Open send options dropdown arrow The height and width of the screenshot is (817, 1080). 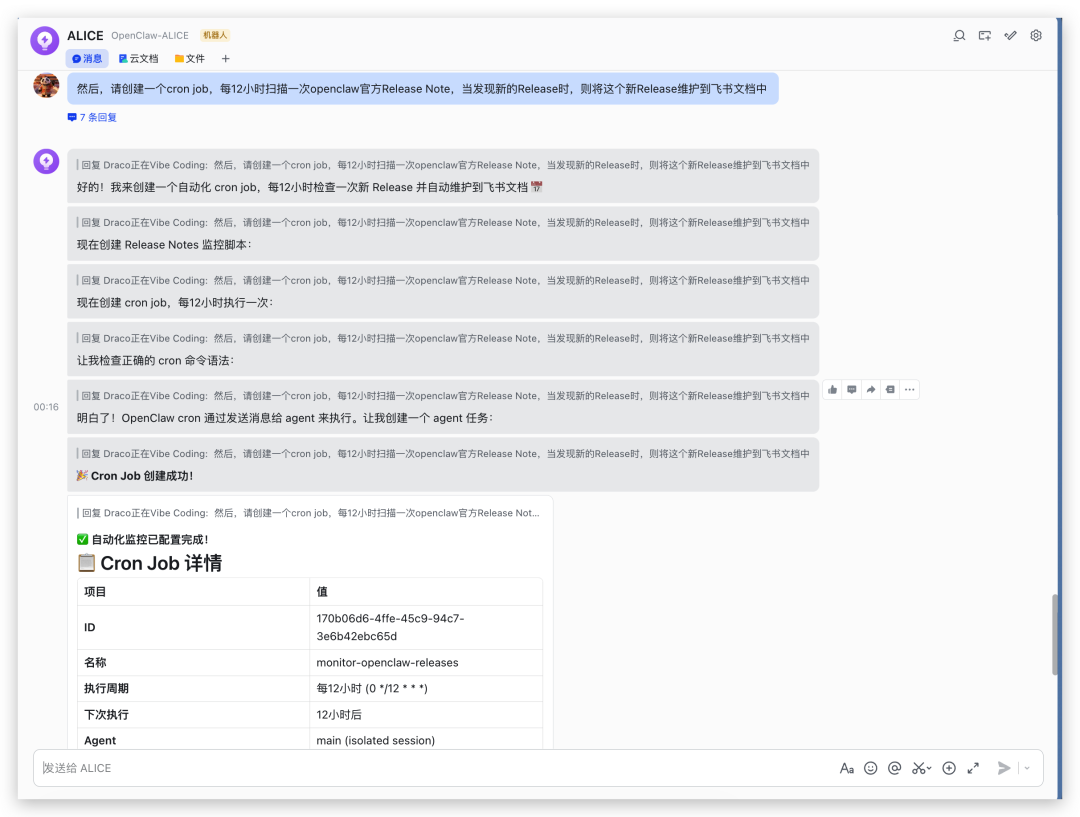point(1026,768)
